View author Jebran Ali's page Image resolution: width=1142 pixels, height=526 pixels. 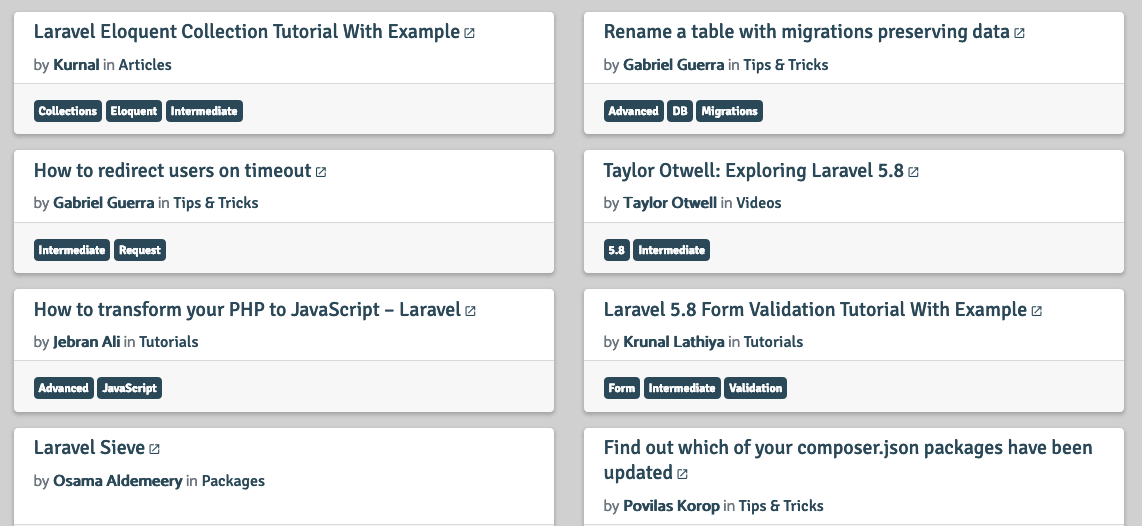pos(87,342)
